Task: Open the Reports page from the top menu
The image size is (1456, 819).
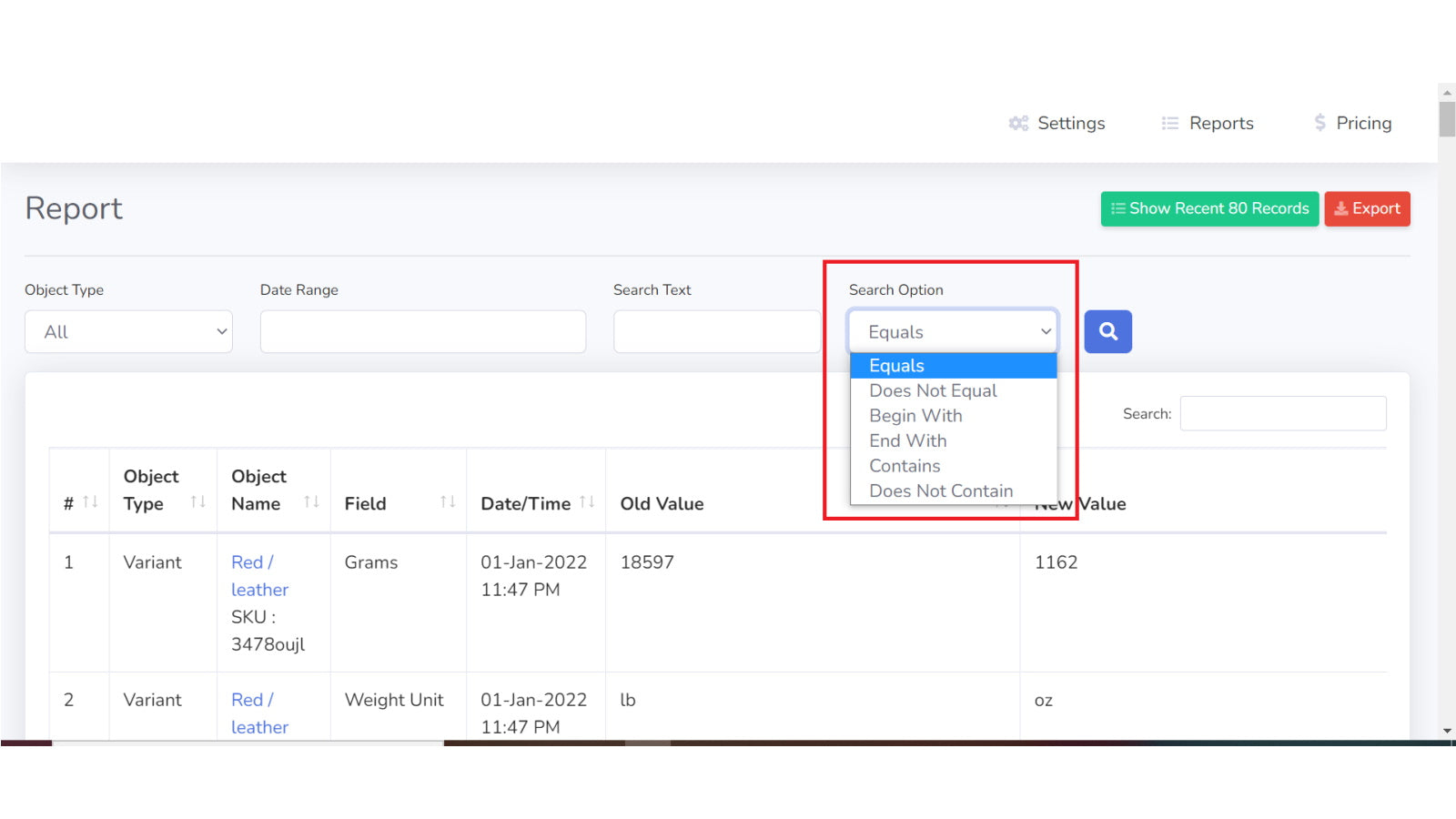Action: point(1220,123)
